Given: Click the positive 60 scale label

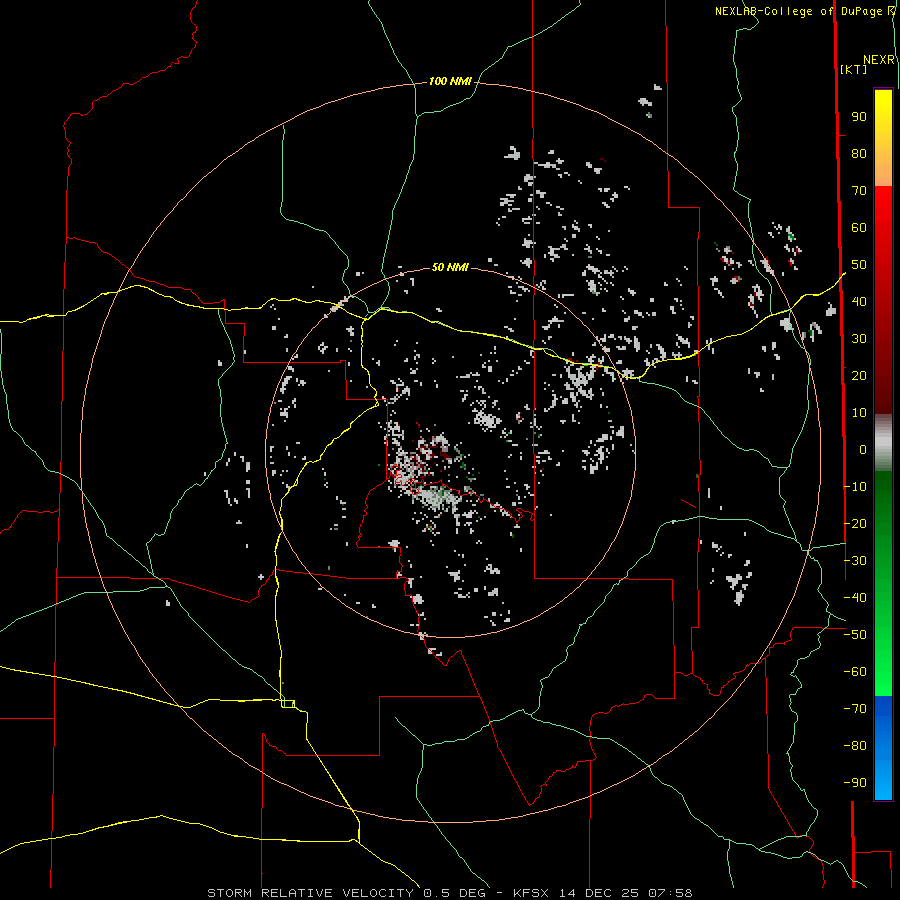Looking at the screenshot, I should tap(859, 228).
